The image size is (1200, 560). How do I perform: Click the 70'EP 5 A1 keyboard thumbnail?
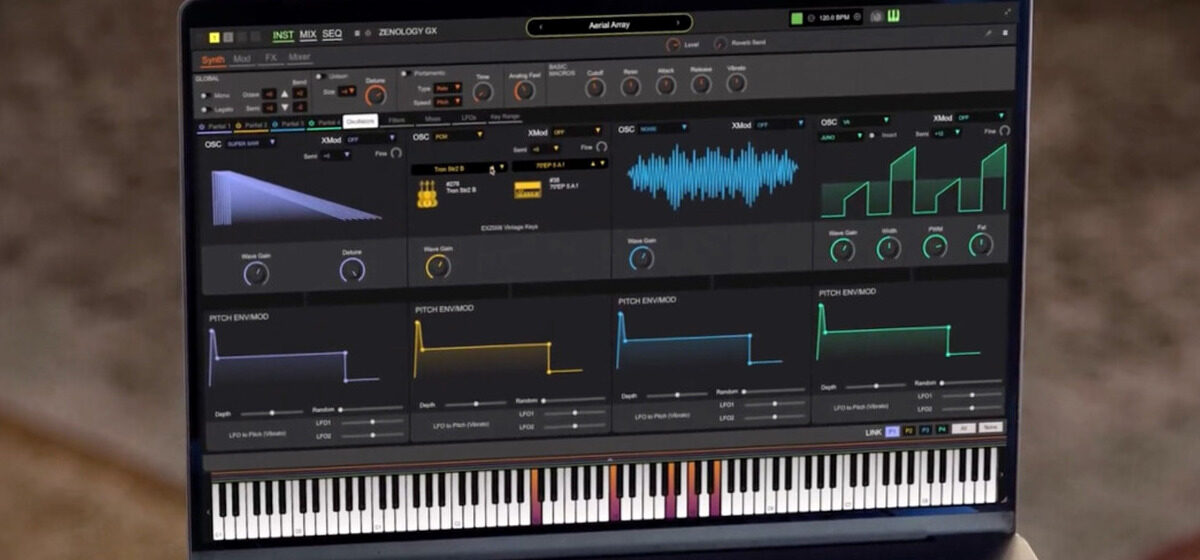(x=527, y=189)
